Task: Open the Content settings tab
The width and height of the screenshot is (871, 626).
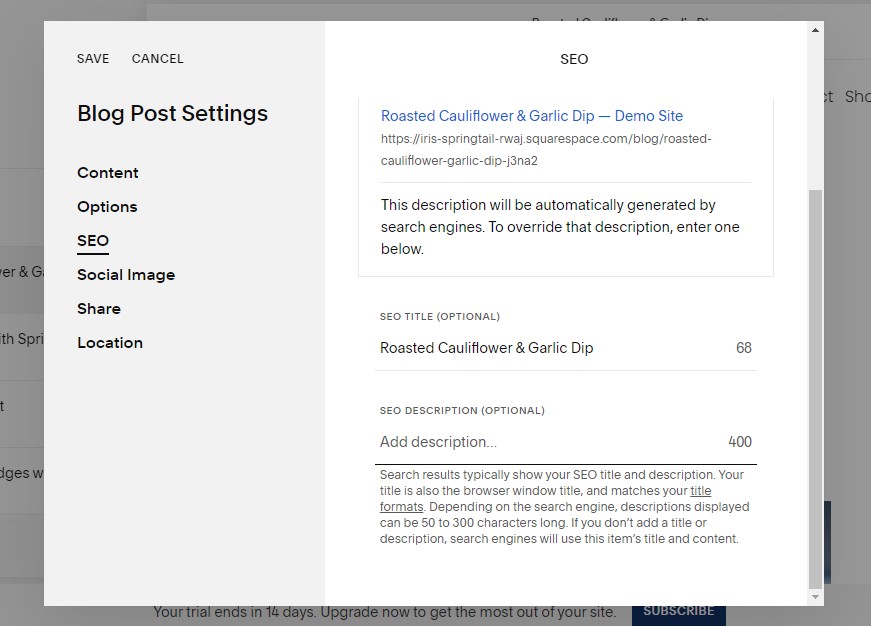Action: click(x=108, y=173)
